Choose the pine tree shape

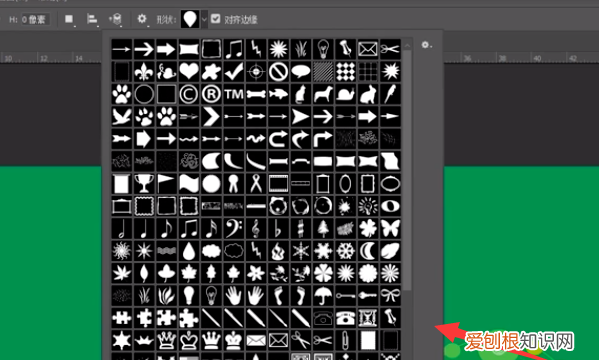[323, 228]
